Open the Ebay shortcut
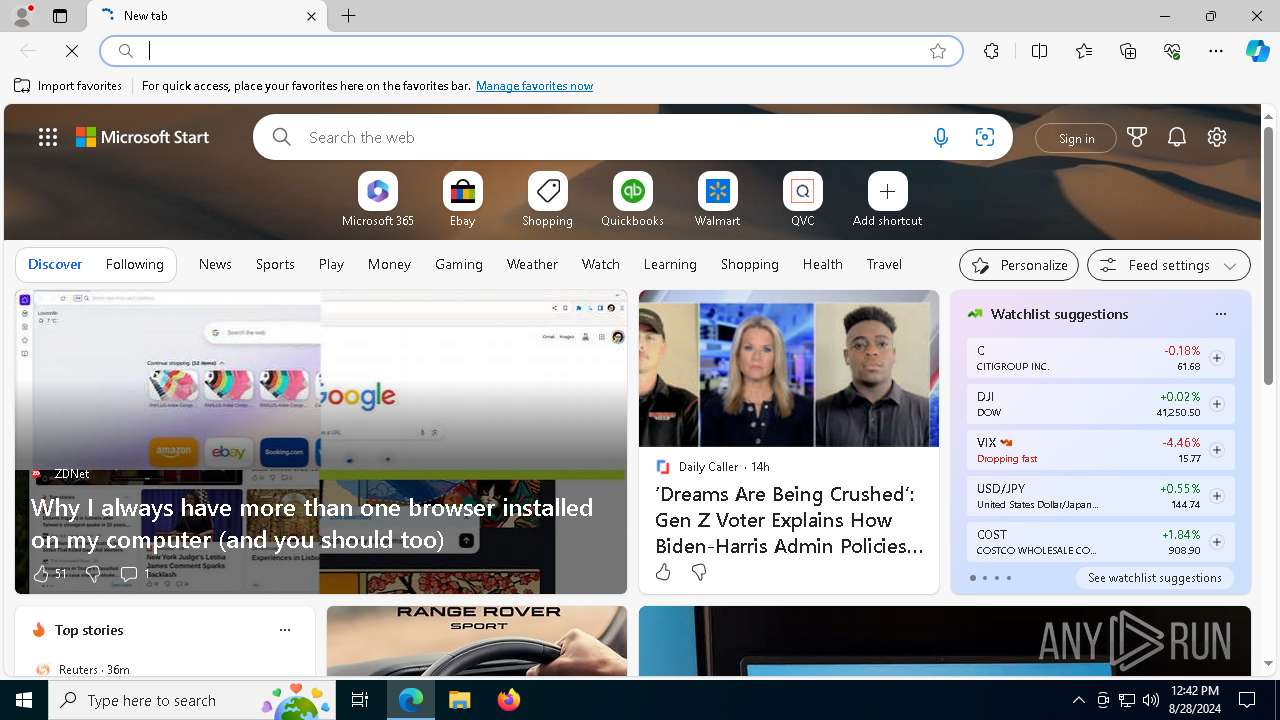Screen dimensions: 1280x720 (x=462, y=200)
